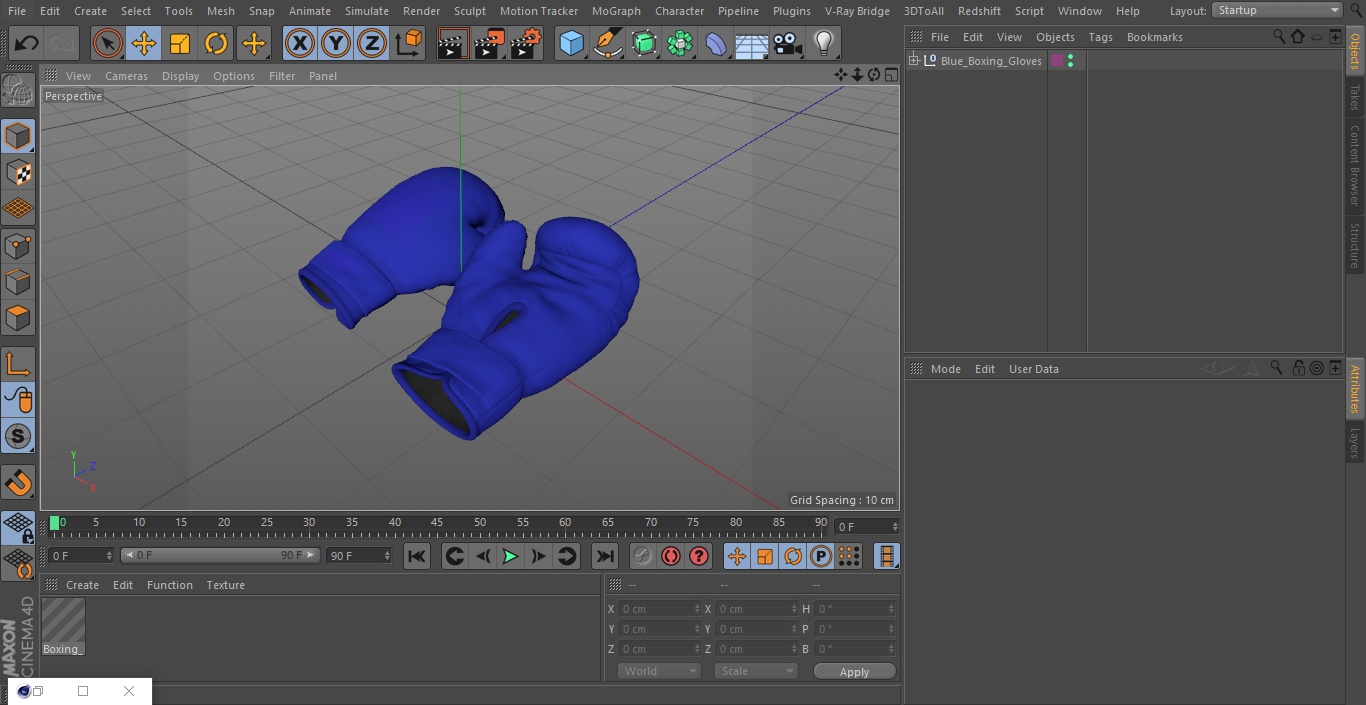Switch to Edges mode
The image size is (1366, 705).
pos(18,282)
